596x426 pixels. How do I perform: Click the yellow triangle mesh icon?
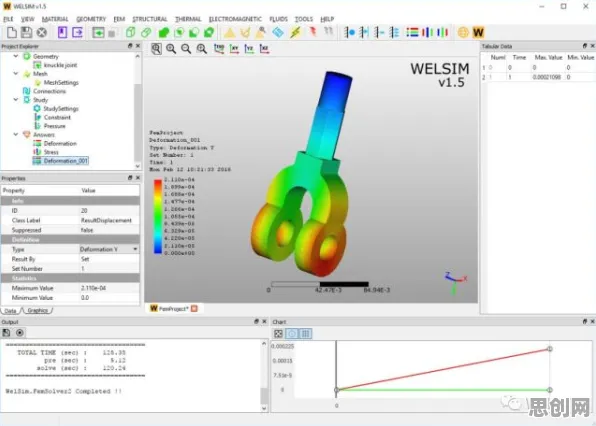tap(229, 33)
